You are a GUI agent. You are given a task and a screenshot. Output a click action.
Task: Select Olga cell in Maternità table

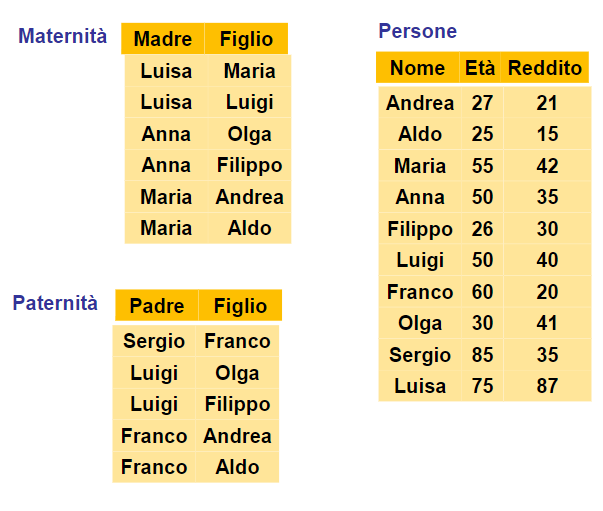(249, 134)
